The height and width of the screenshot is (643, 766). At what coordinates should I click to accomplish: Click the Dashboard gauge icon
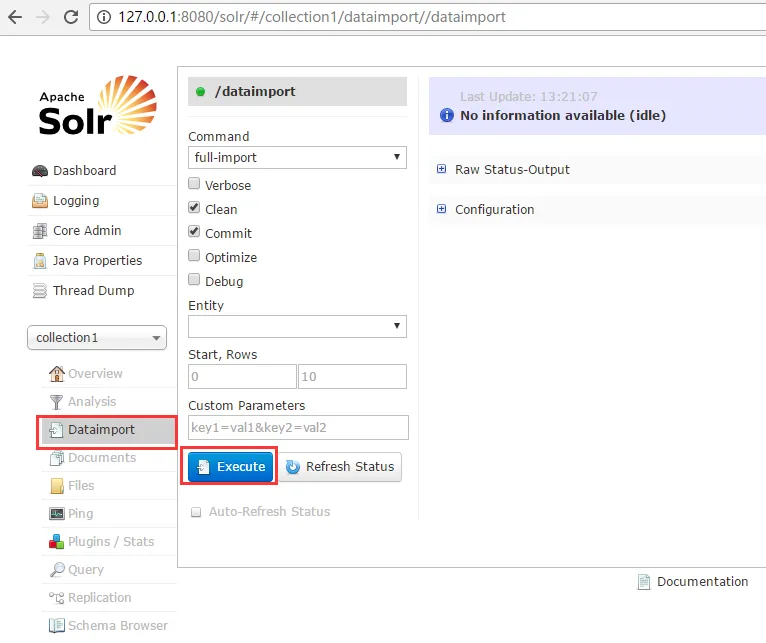tap(40, 171)
